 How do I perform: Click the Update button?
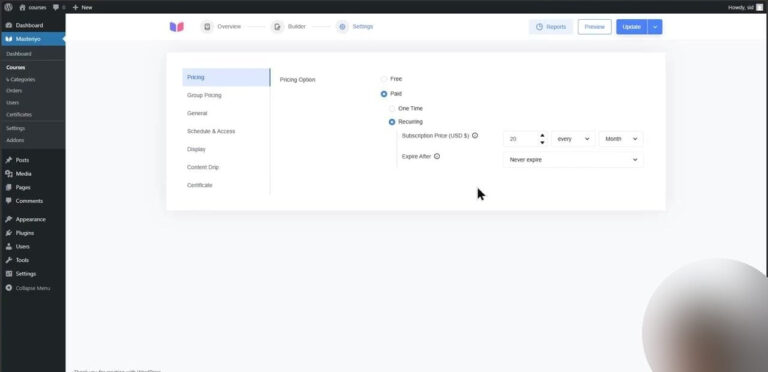[632, 27]
